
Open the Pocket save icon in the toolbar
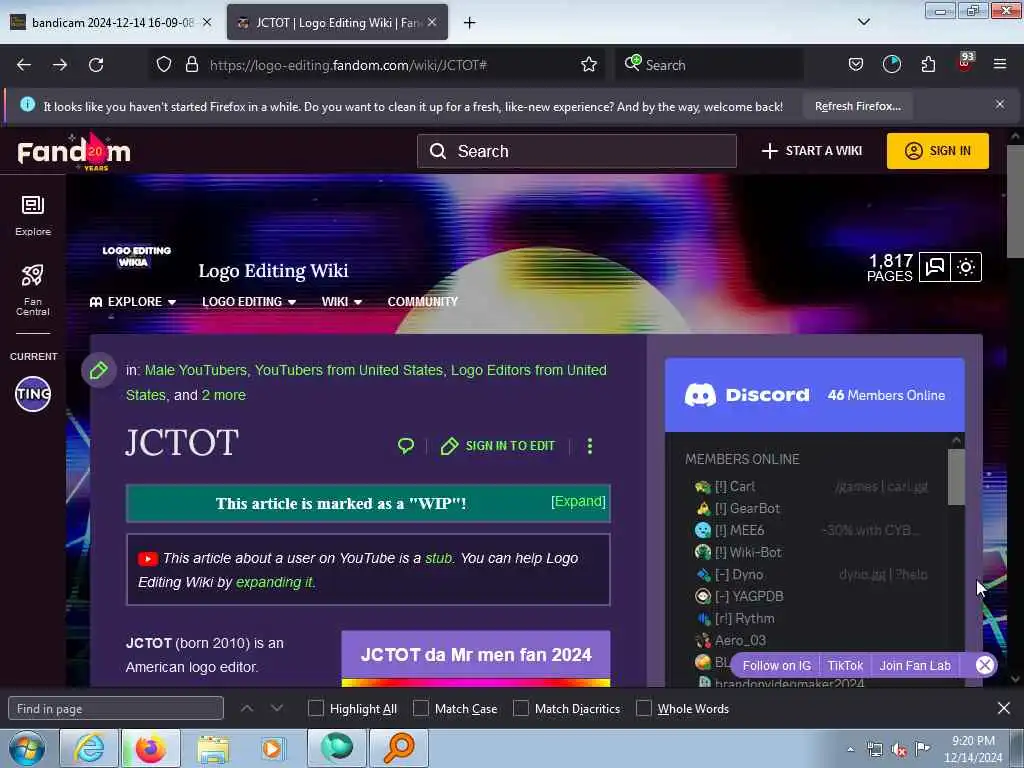click(x=856, y=65)
